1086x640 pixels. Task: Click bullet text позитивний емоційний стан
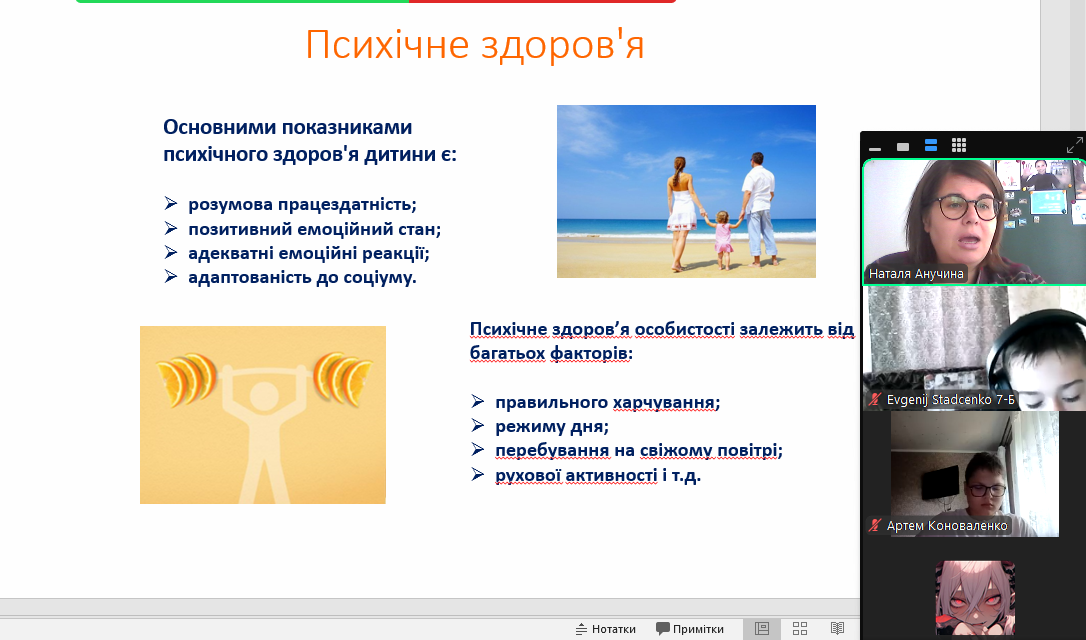[x=314, y=229]
